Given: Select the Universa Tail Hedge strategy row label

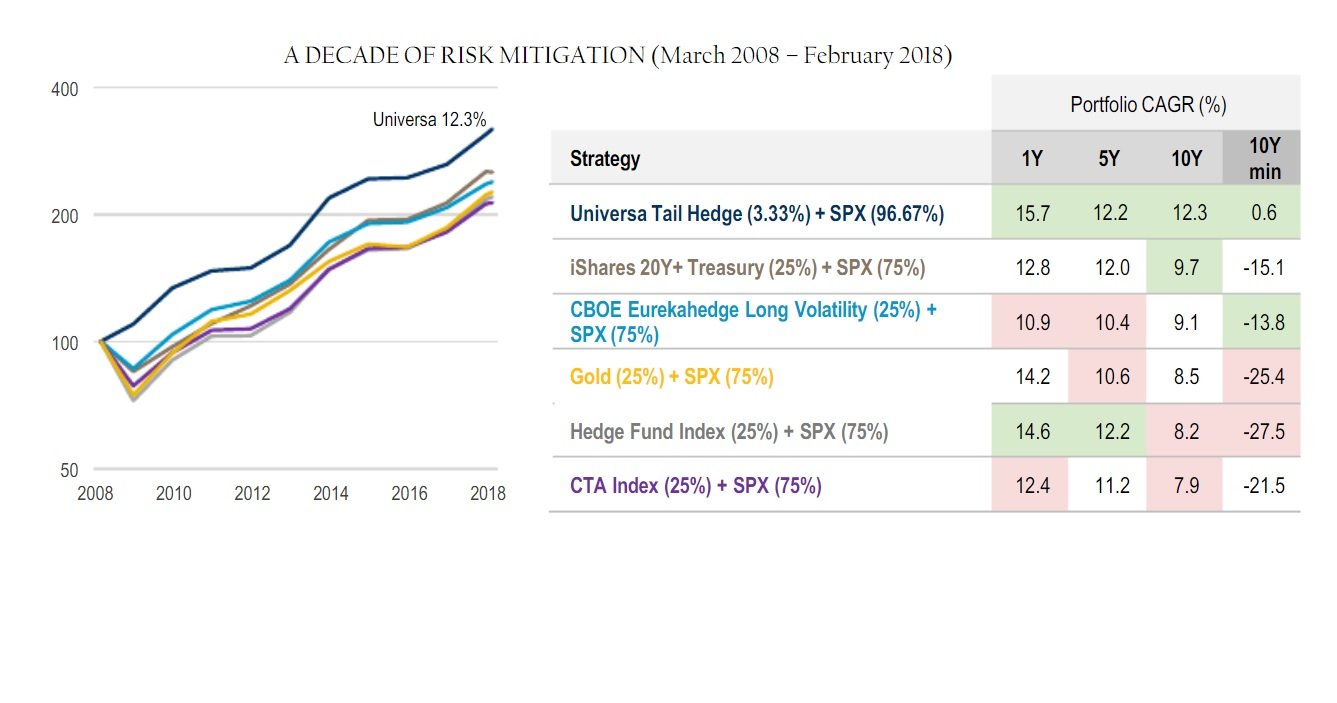Looking at the screenshot, I should [756, 213].
